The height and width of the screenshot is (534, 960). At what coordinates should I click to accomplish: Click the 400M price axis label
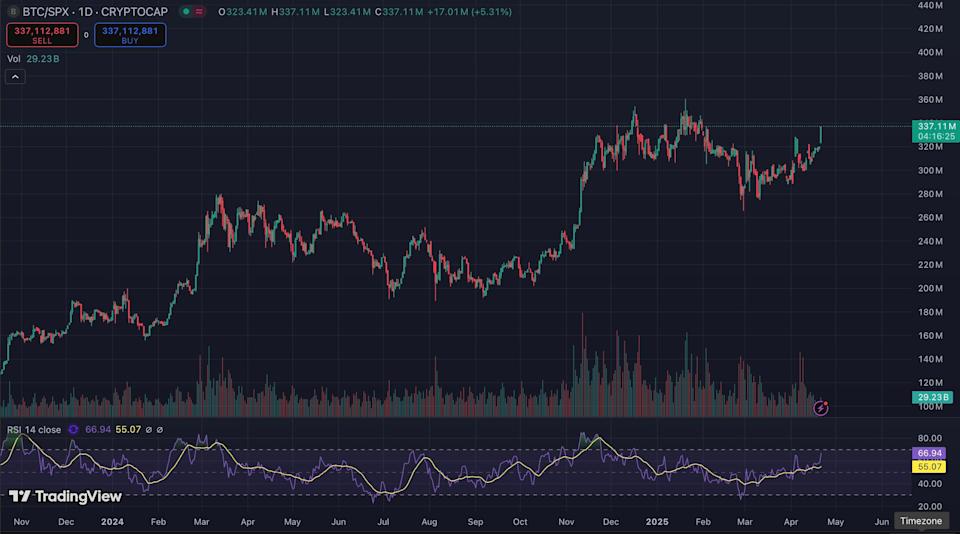tap(930, 53)
